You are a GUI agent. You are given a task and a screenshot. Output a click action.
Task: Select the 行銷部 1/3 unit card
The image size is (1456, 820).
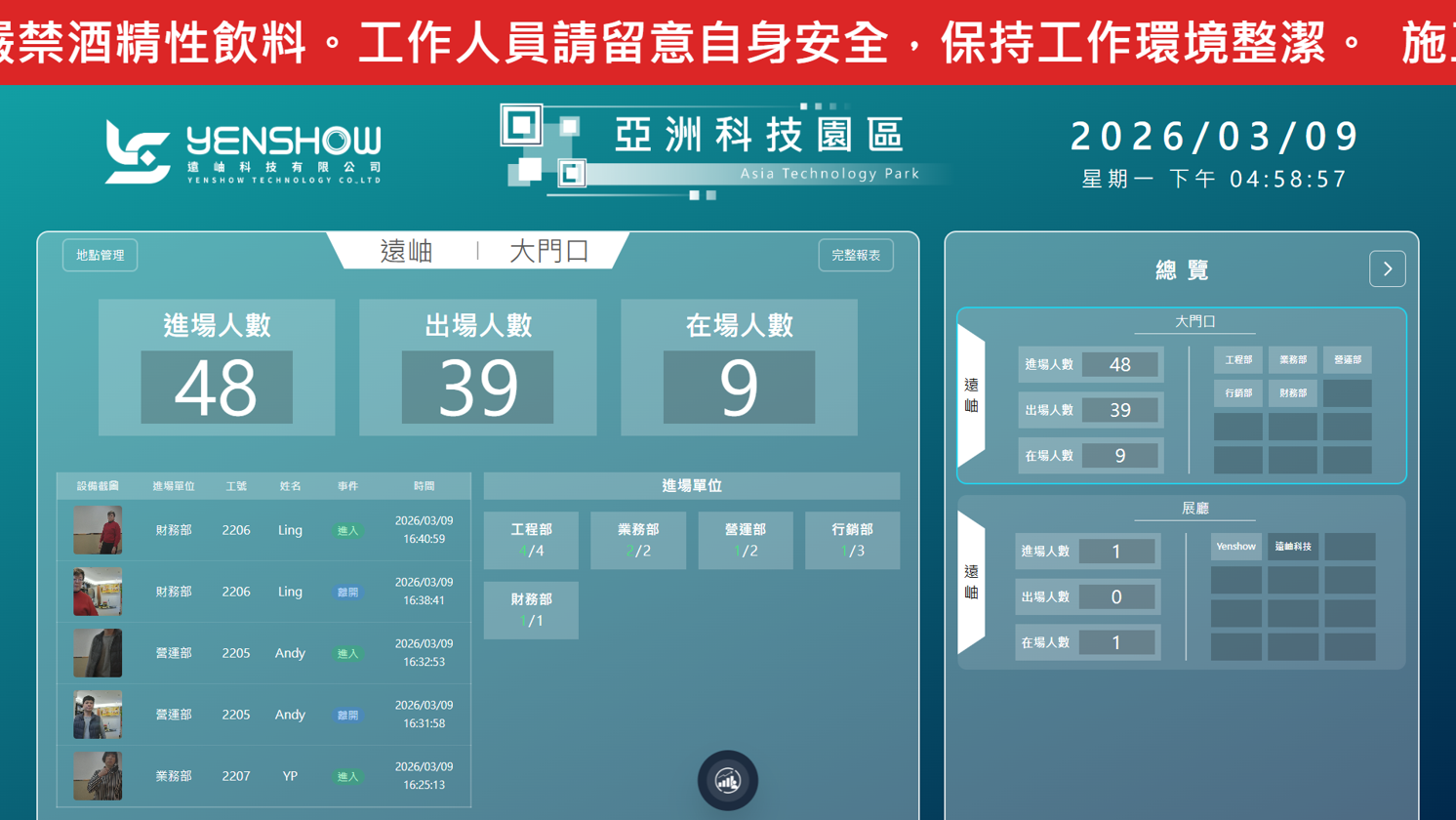[852, 540]
